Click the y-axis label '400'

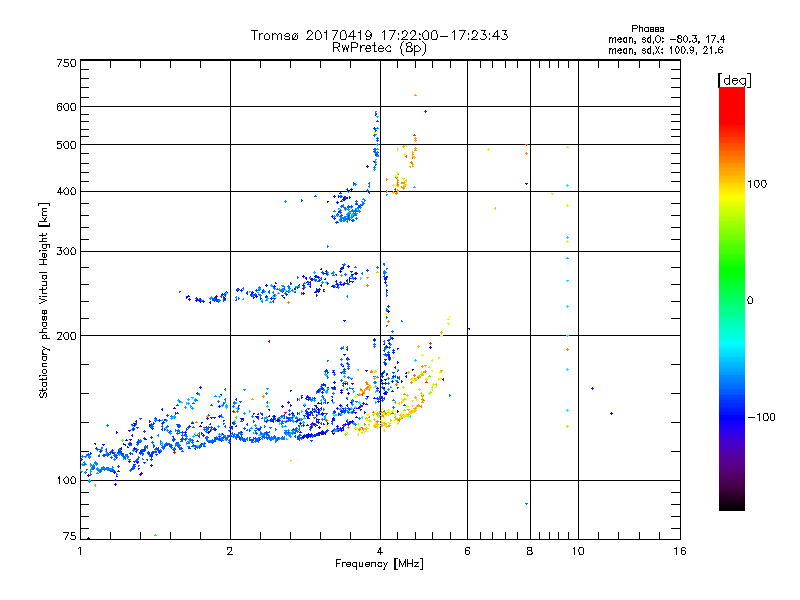coord(67,192)
